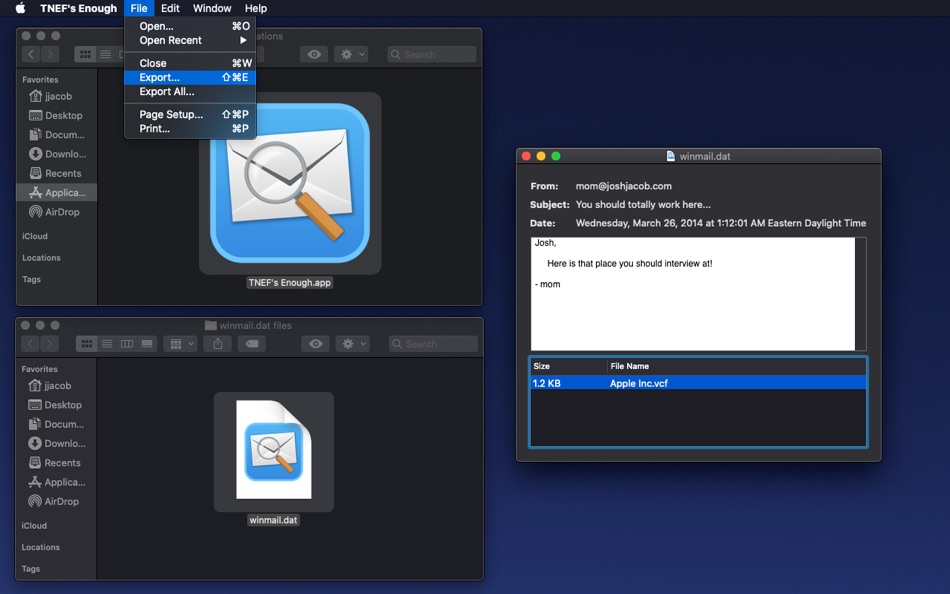Image resolution: width=950 pixels, height=594 pixels.
Task: Choose Export... from the File menu
Action: [x=190, y=77]
